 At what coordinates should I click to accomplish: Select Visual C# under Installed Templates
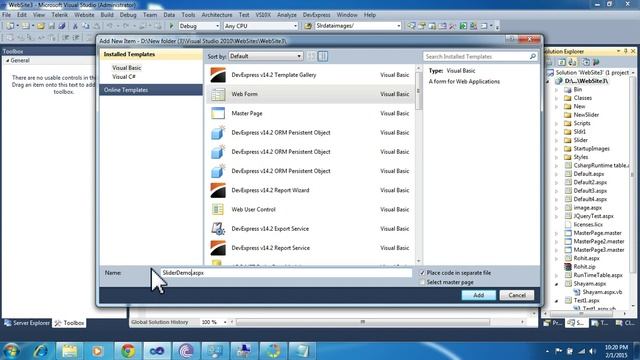pos(124,77)
